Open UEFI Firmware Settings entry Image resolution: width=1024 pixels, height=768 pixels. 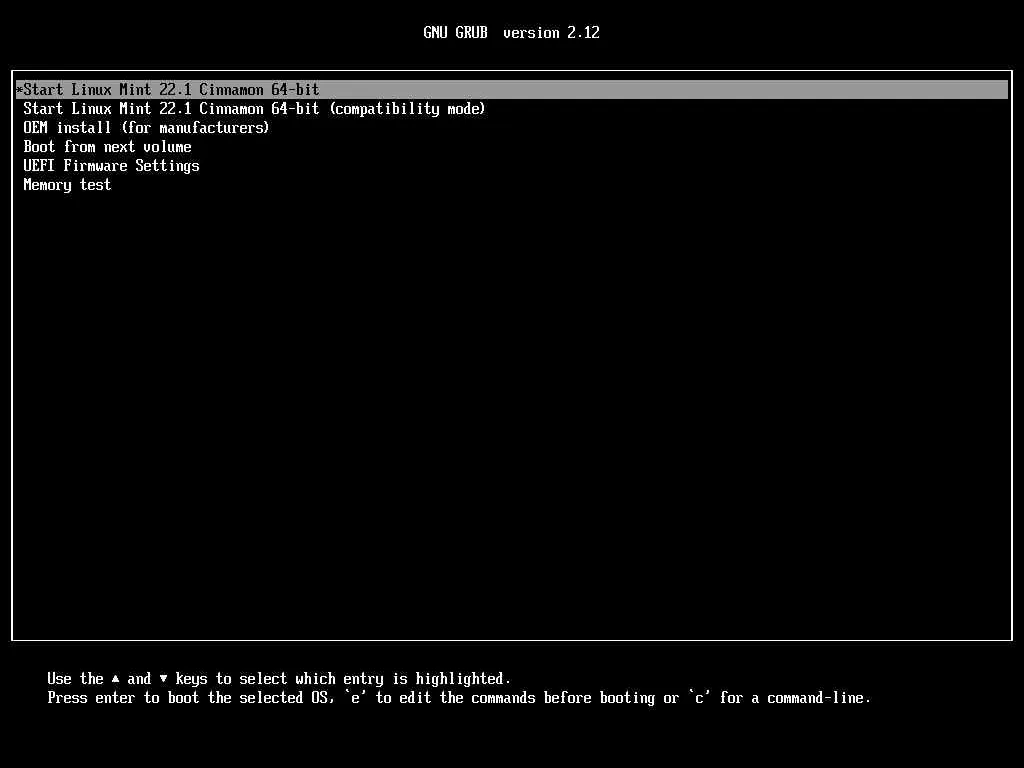click(111, 166)
